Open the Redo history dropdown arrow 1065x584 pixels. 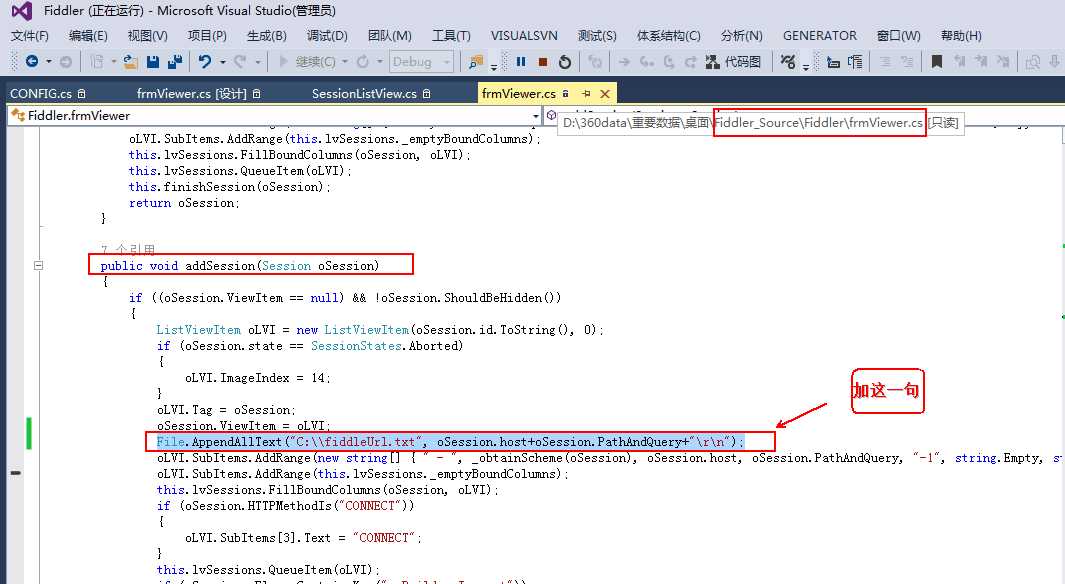pos(257,62)
